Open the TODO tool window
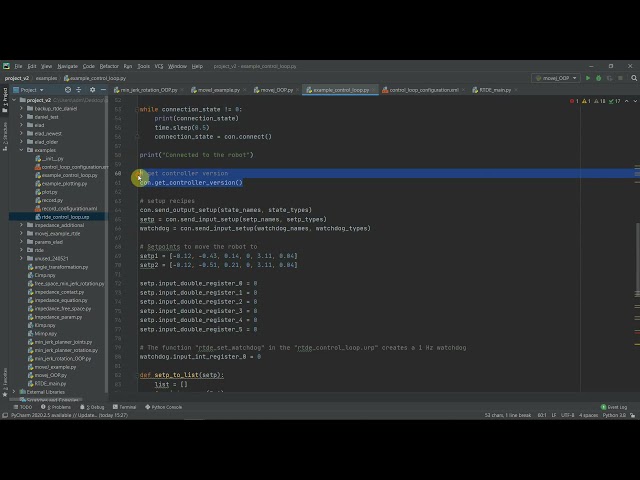640x480 pixels. click(23, 407)
